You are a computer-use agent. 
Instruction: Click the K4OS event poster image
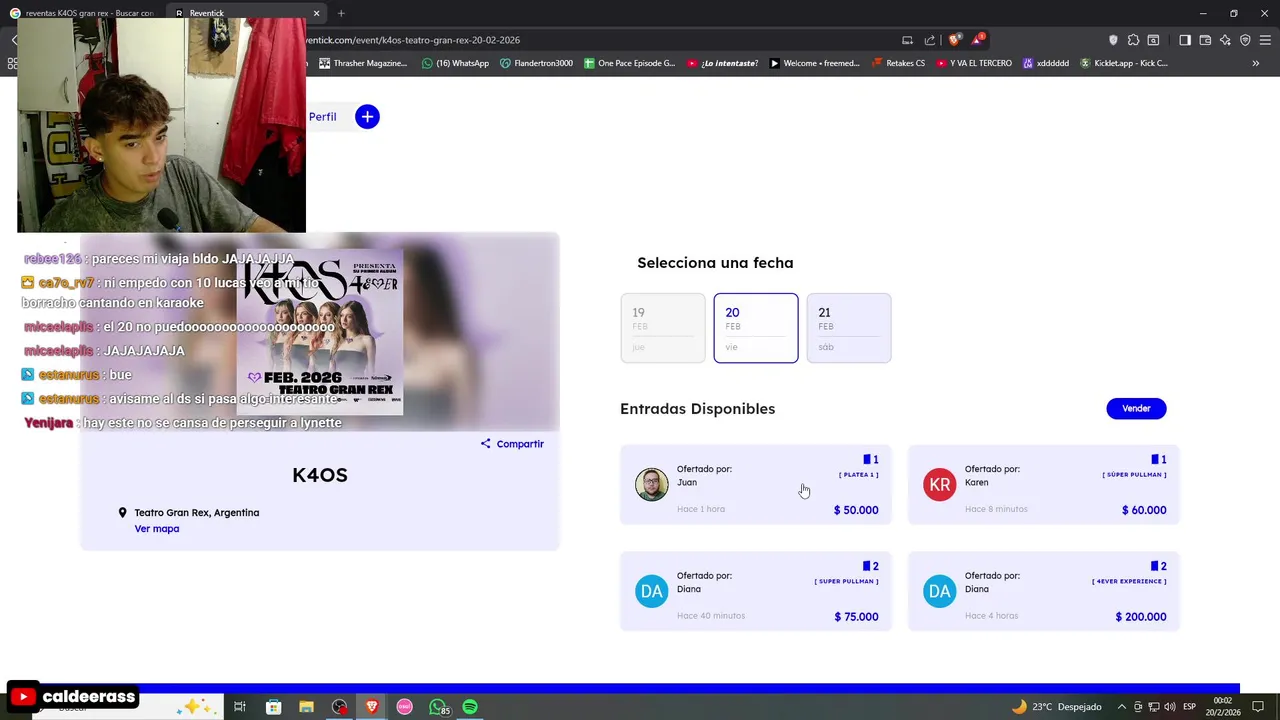coord(320,332)
